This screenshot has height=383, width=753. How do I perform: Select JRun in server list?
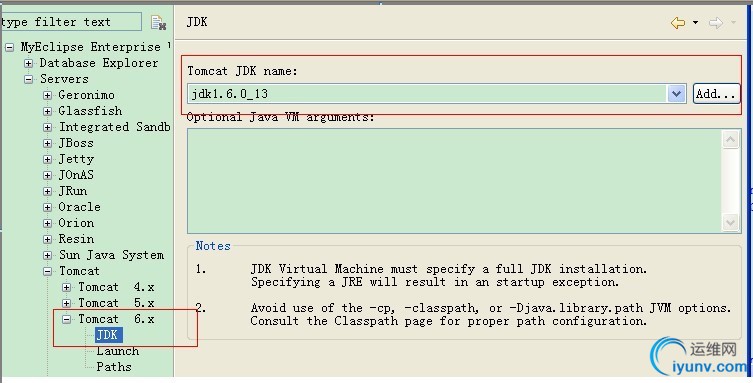pos(73,191)
